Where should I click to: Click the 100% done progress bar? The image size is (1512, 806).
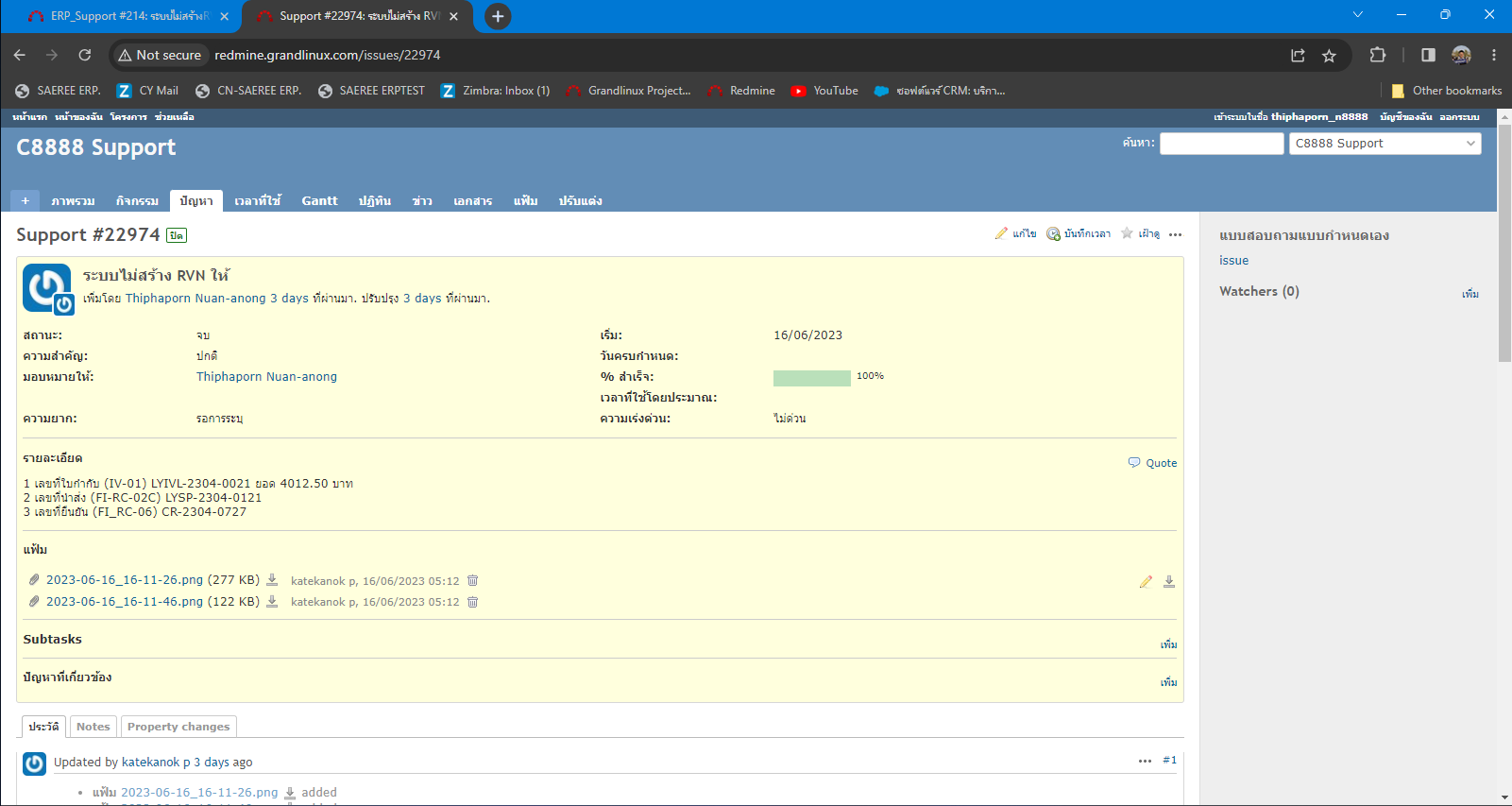click(x=811, y=378)
